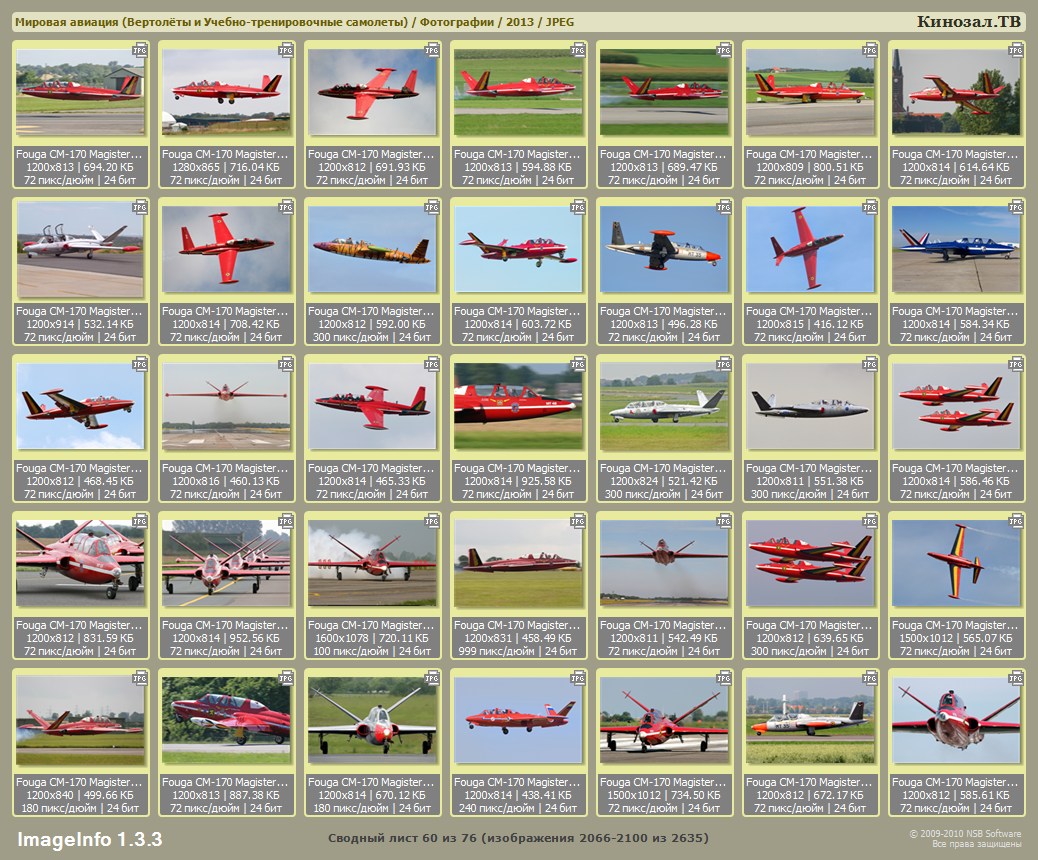Click the NSB Software copyright notice
This screenshot has height=860, width=1038.
[x=964, y=838]
